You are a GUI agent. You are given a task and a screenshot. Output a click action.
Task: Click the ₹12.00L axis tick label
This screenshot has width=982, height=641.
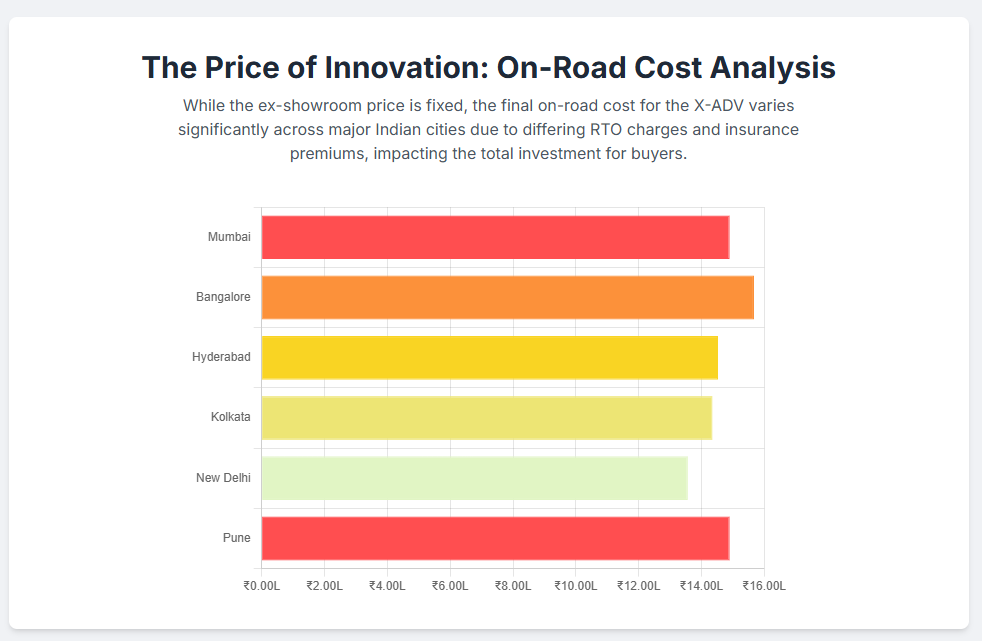pyautogui.click(x=638, y=585)
